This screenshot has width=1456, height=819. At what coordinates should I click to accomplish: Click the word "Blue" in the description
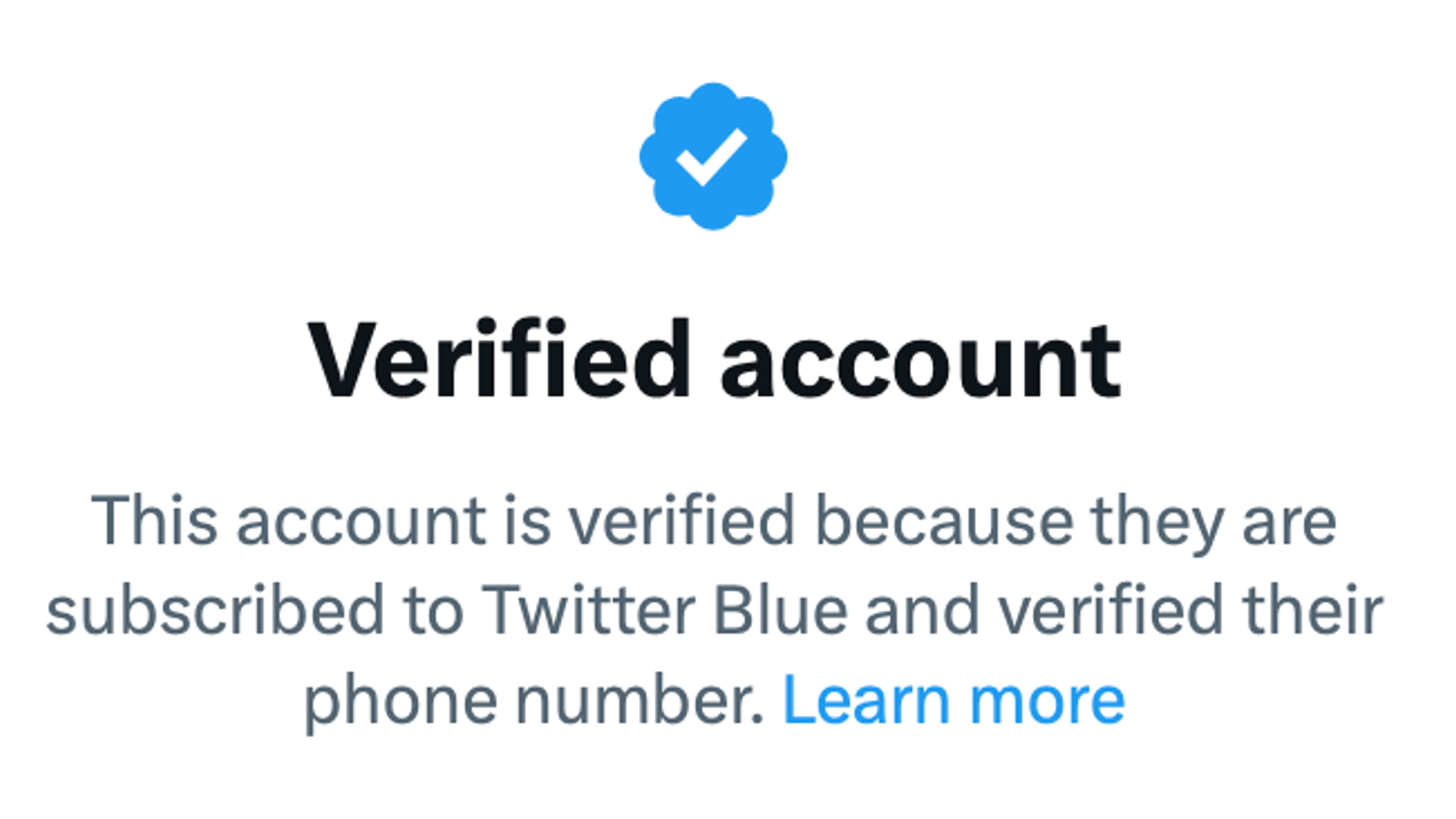coord(780,611)
